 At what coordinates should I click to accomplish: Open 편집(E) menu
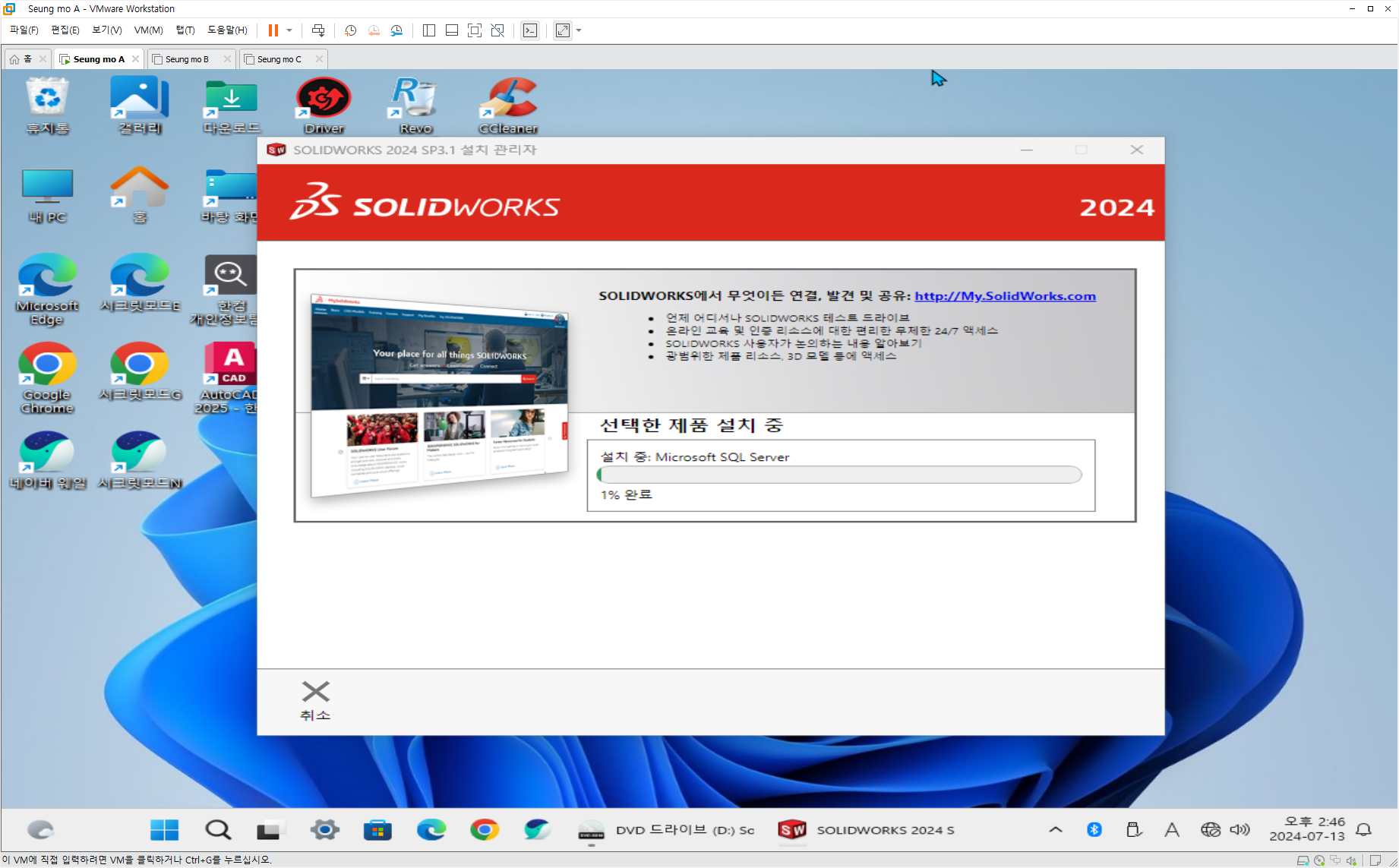point(65,30)
